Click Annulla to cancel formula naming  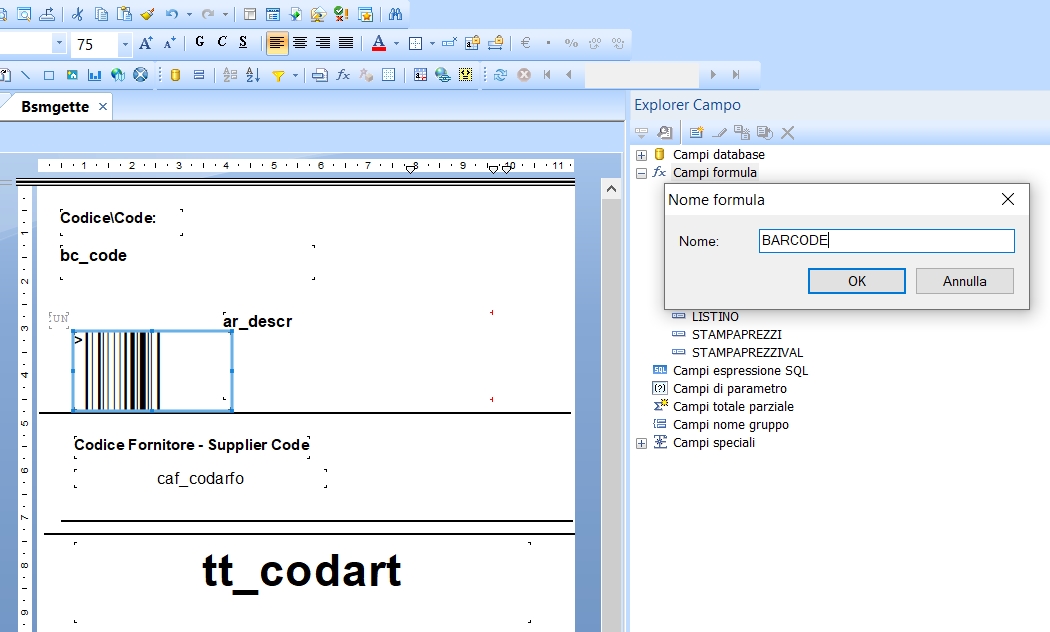click(964, 281)
